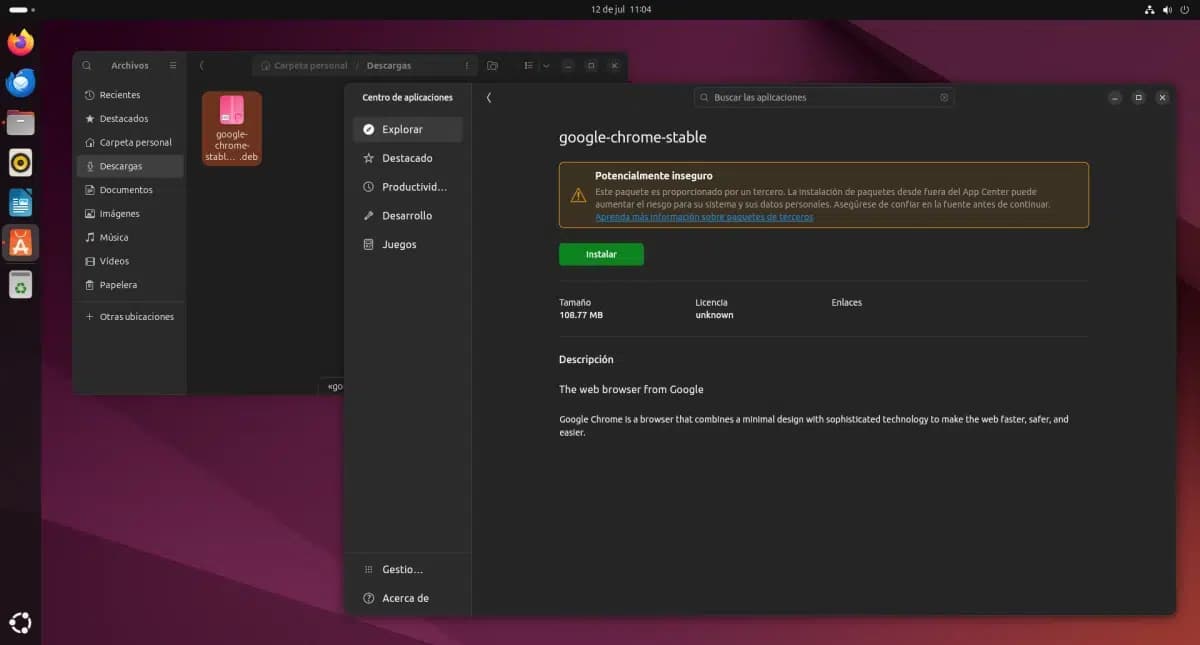Open LibreOffice Writer from the dock
The height and width of the screenshot is (645, 1200).
(x=20, y=202)
